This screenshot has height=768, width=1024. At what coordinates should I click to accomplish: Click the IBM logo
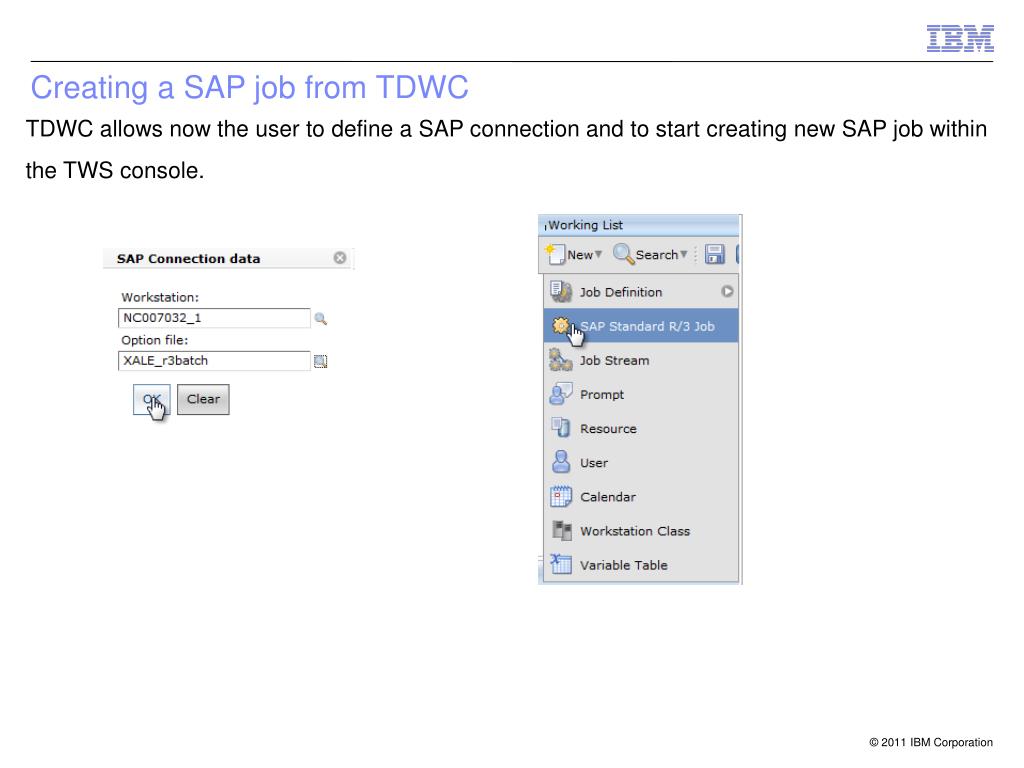point(960,39)
